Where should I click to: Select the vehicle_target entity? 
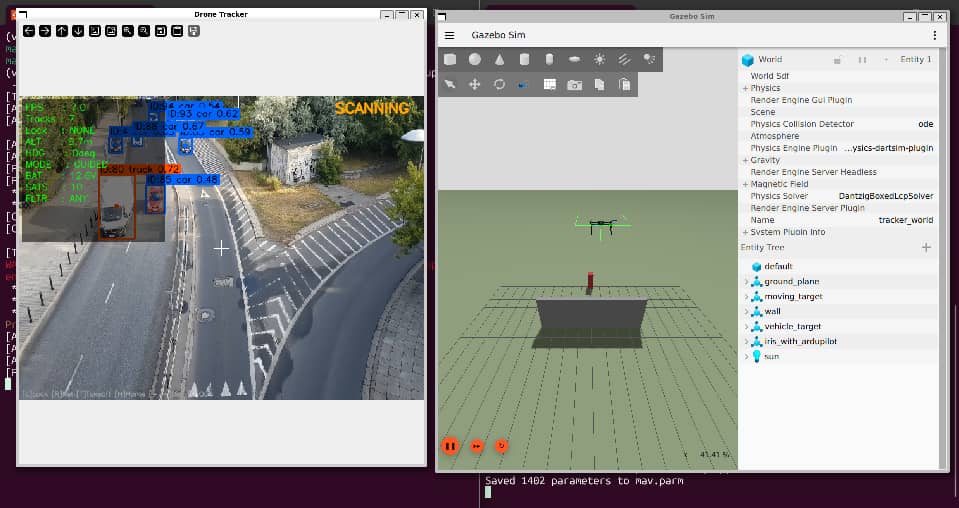pos(793,326)
